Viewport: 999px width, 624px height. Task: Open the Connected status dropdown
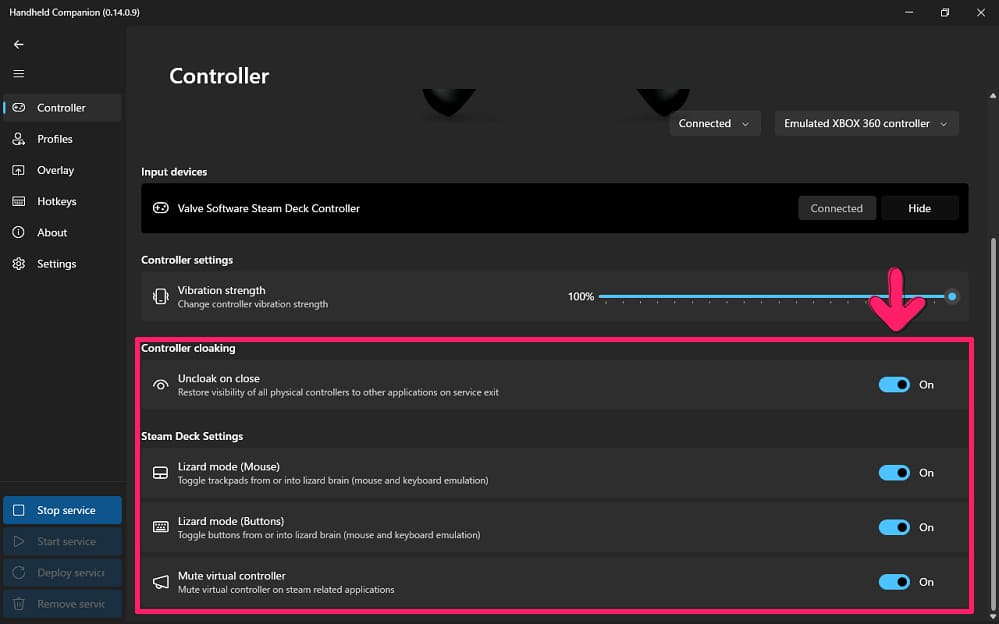click(x=715, y=124)
